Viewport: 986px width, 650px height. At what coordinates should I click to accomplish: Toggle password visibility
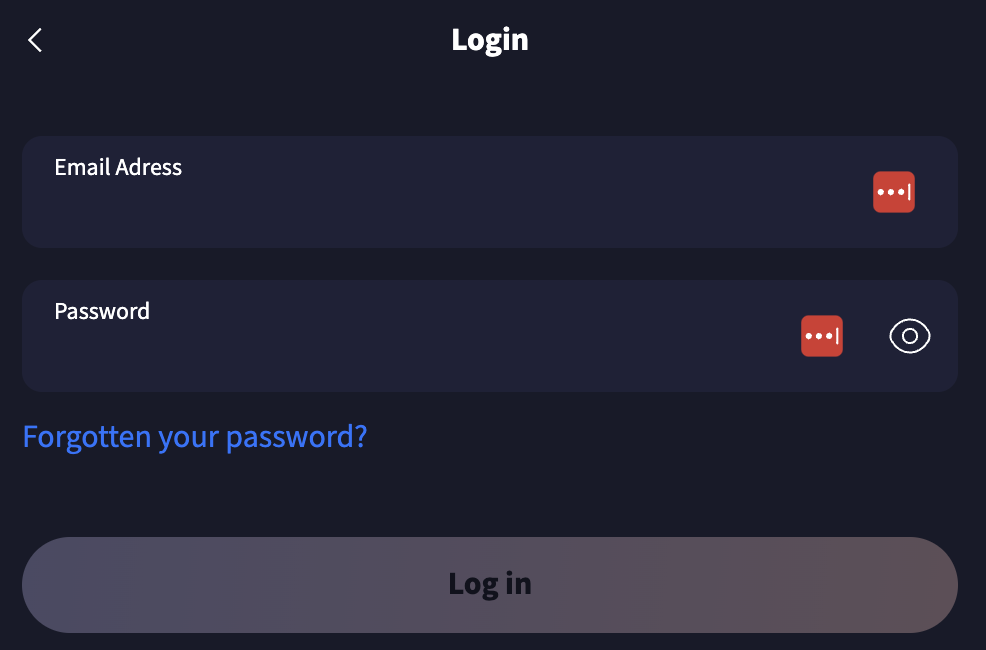point(909,336)
